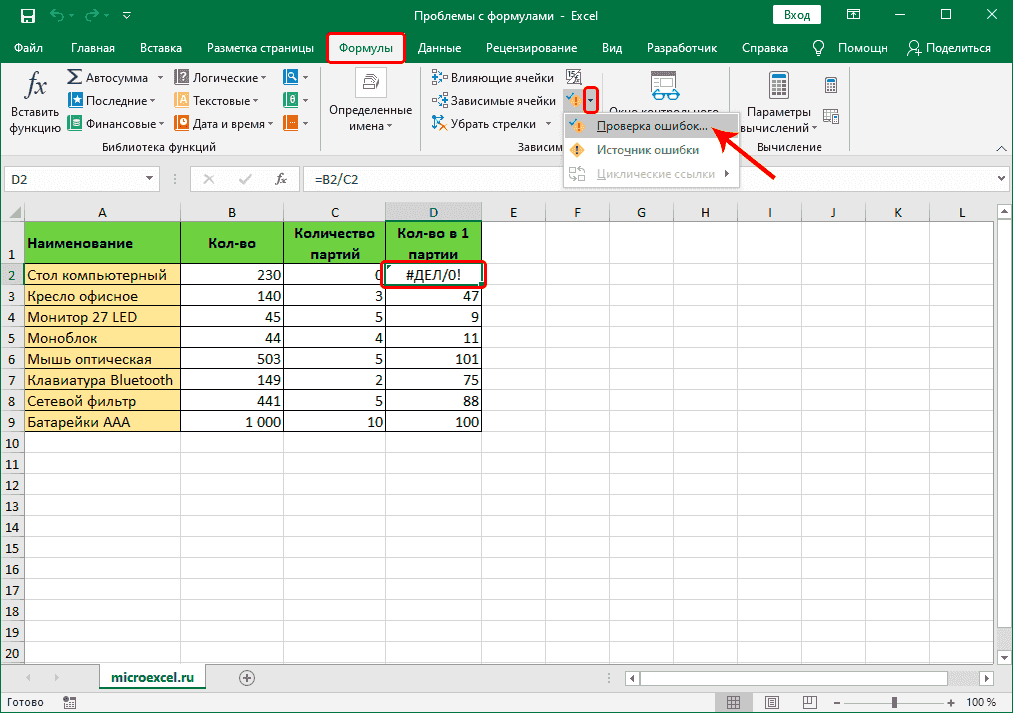This screenshot has width=1013, height=713.
Task: Open the Name Box dropdown arrow
Action: [x=148, y=178]
